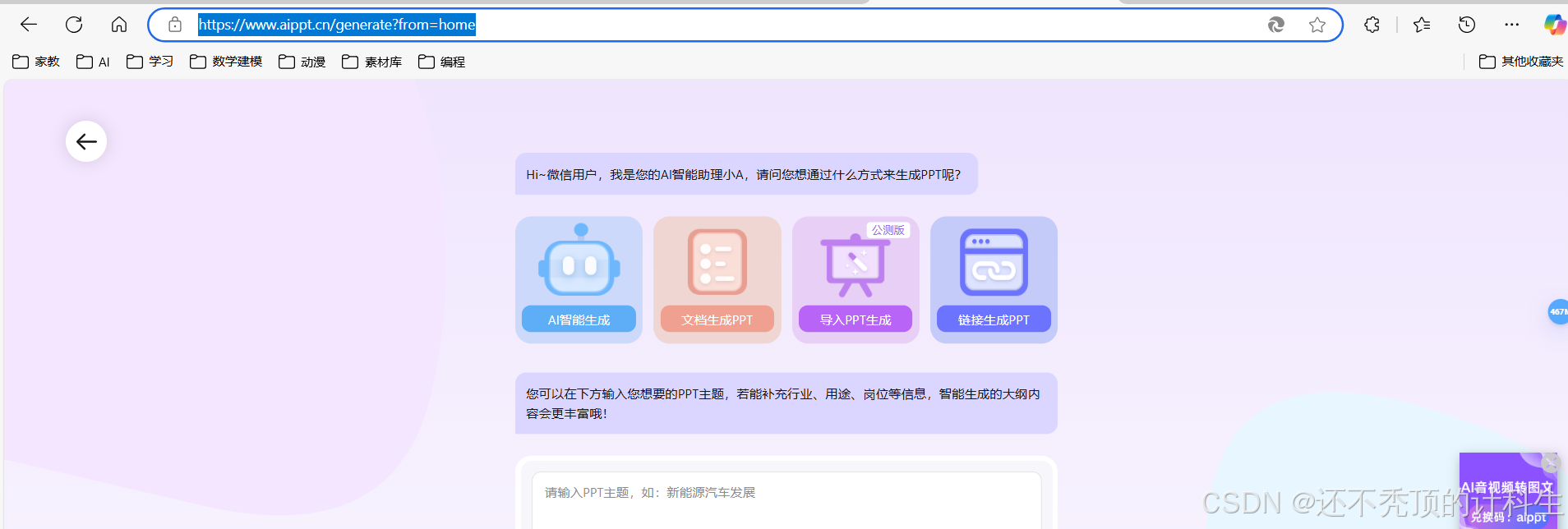Click the AI智能生成 button
This screenshot has width=1568, height=529.
[x=579, y=320]
